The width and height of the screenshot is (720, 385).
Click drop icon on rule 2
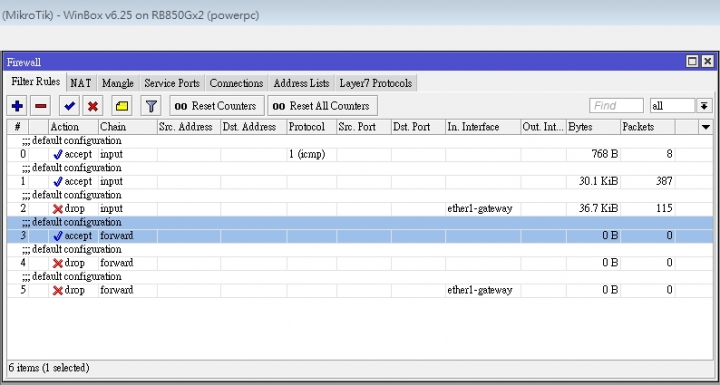pyautogui.click(x=58, y=209)
